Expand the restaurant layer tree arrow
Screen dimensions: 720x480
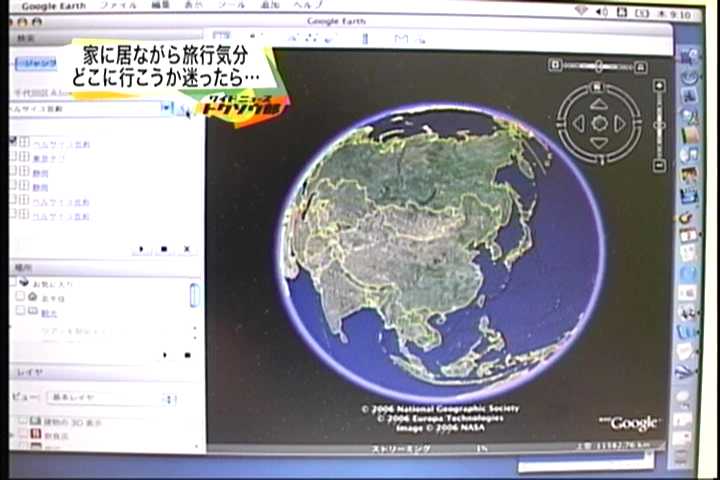click(x=11, y=434)
